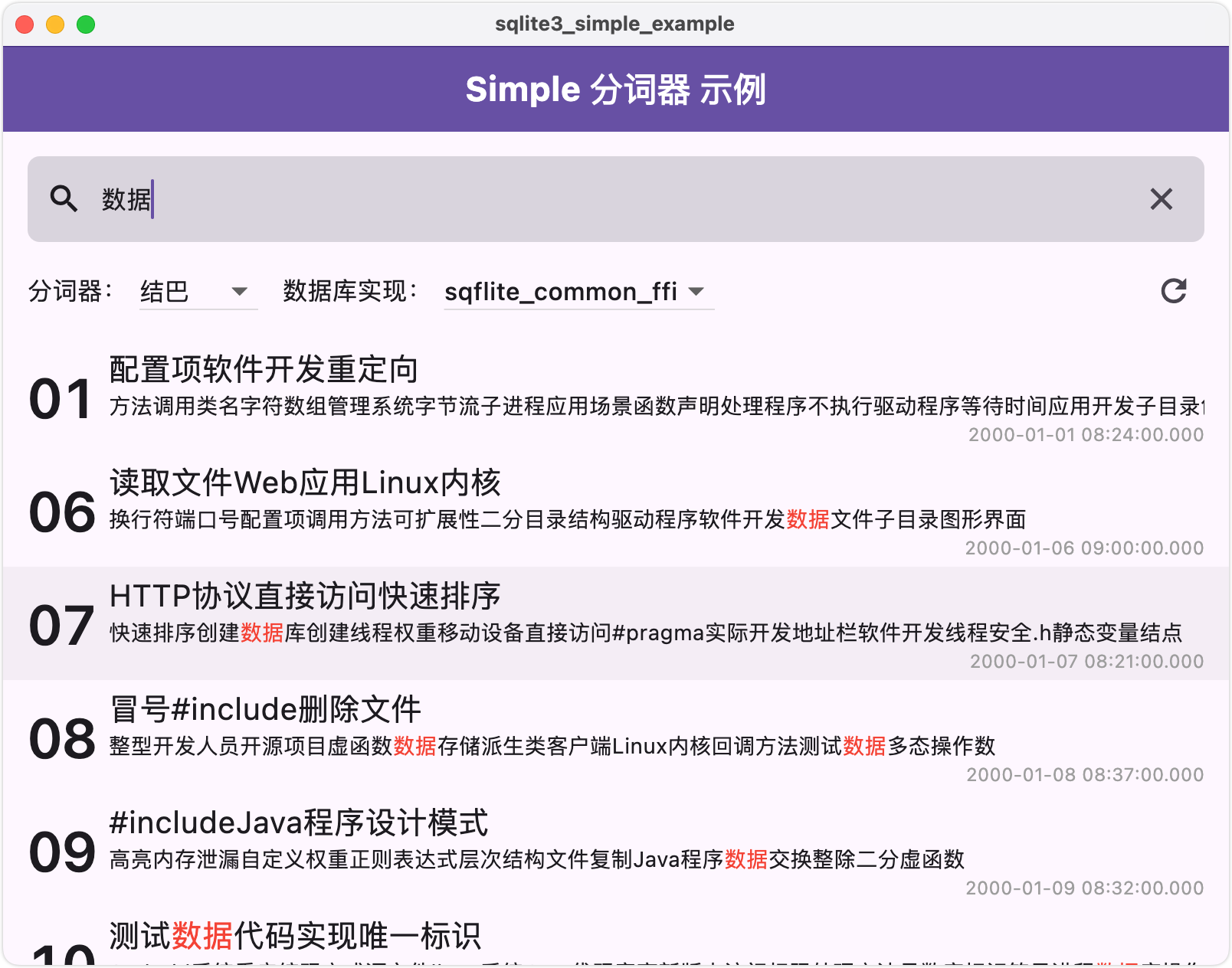
Task: Click the large number 06 label
Action: click(62, 512)
